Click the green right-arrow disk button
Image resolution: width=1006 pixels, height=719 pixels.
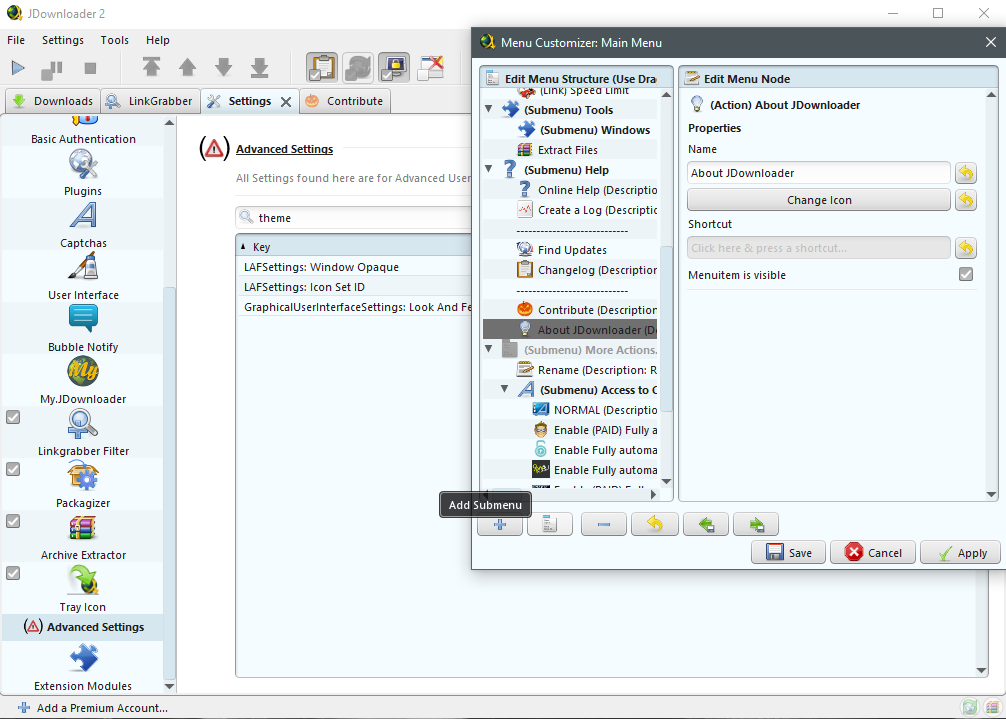point(756,524)
